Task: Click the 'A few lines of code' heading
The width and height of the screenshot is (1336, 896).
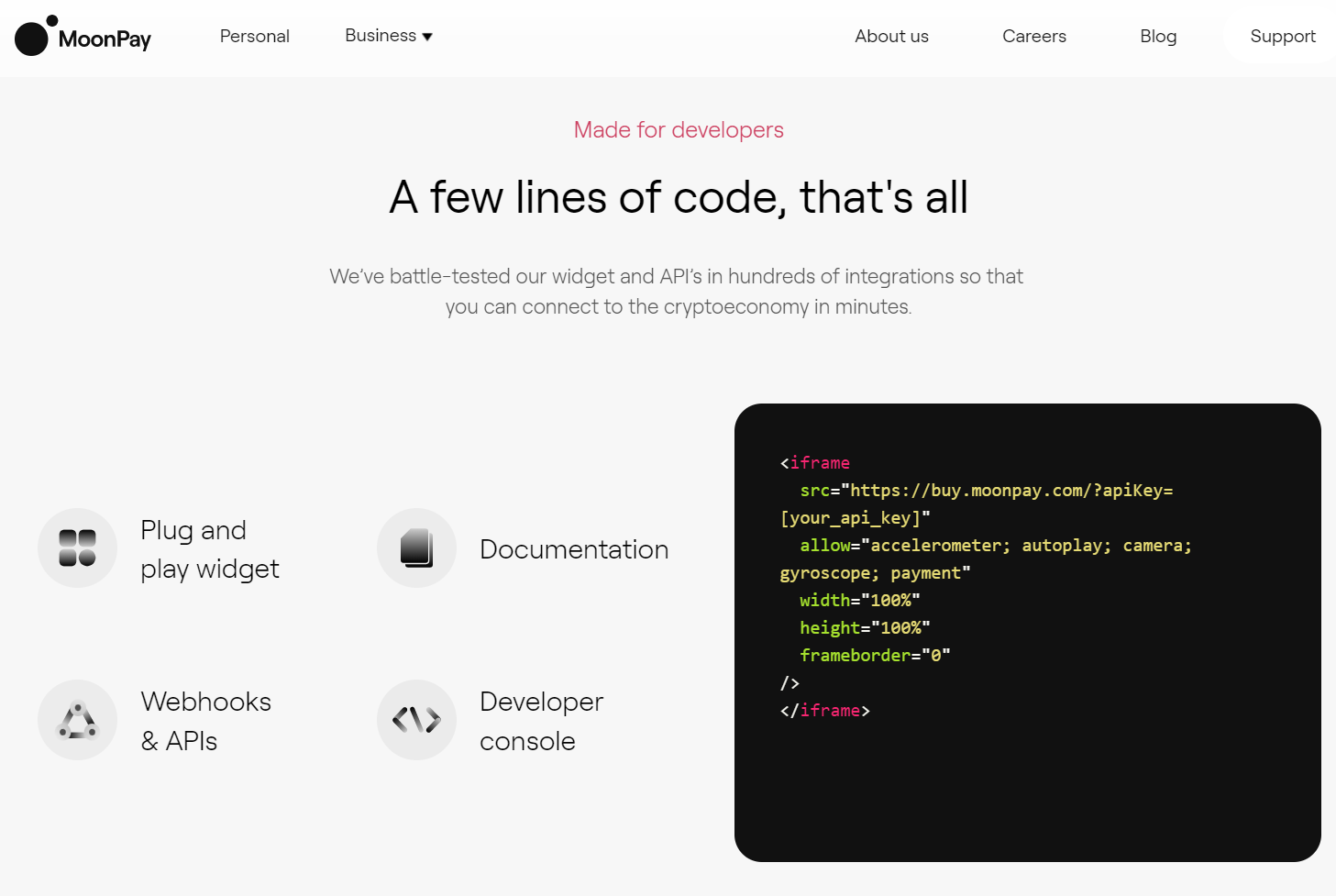Action: (679, 197)
